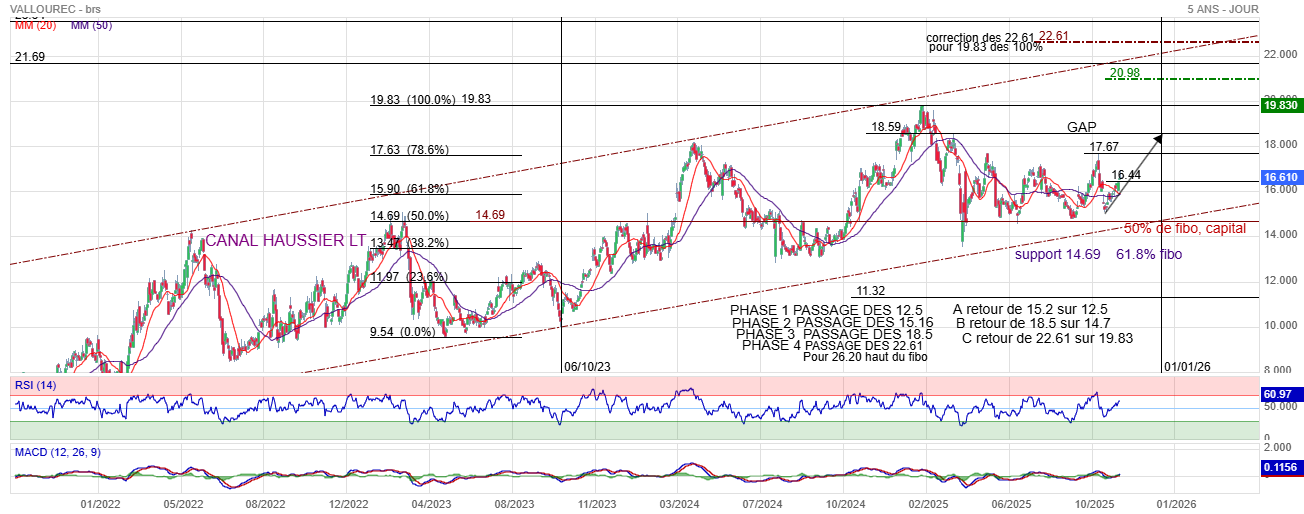The width and height of the screenshot is (1304, 514).
Task: Select the MM (50) moving average legend
Action: [92, 25]
